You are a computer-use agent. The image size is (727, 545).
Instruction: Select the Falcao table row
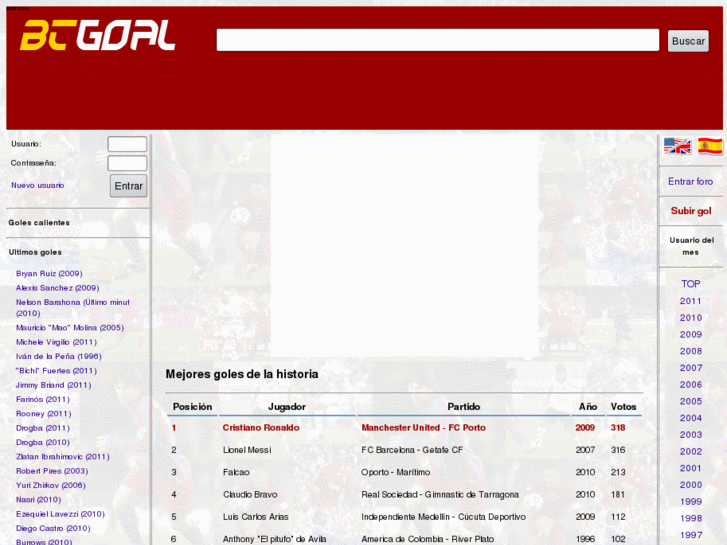405,472
